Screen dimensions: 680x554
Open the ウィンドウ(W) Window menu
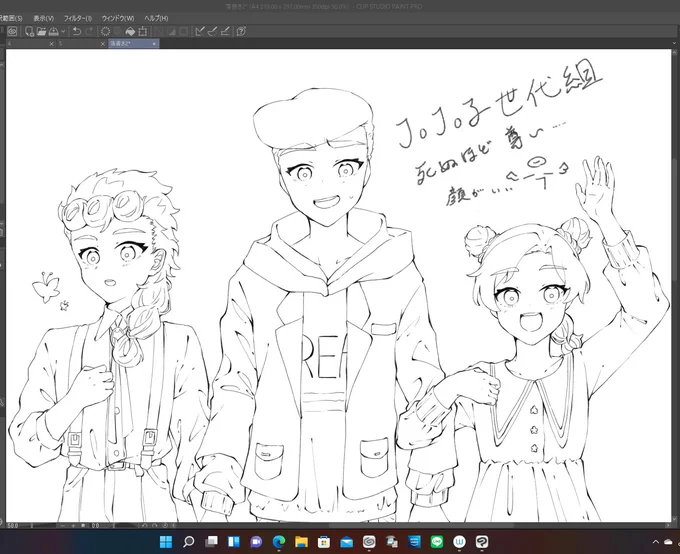pos(118,18)
